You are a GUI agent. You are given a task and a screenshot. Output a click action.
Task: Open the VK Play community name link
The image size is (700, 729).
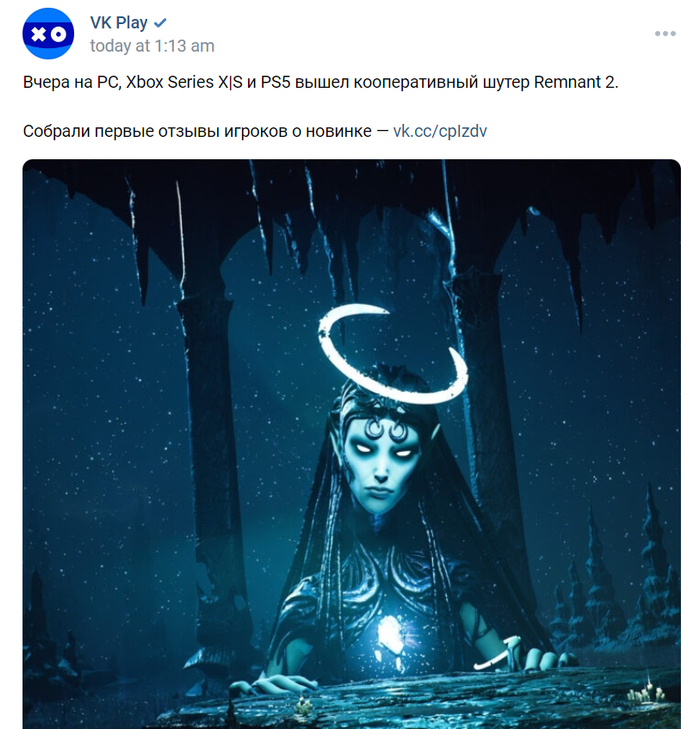(119, 22)
